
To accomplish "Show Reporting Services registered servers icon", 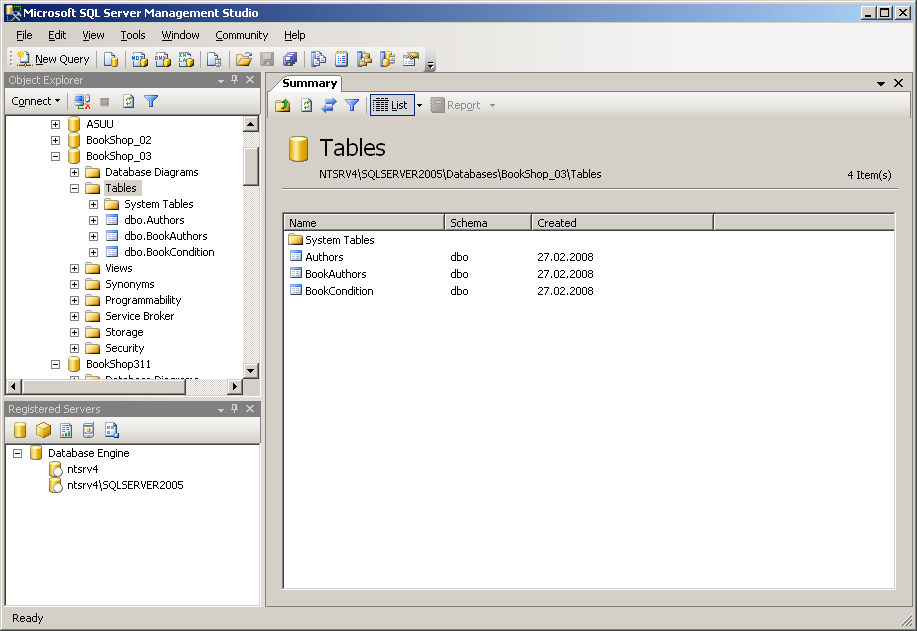I will pos(66,430).
